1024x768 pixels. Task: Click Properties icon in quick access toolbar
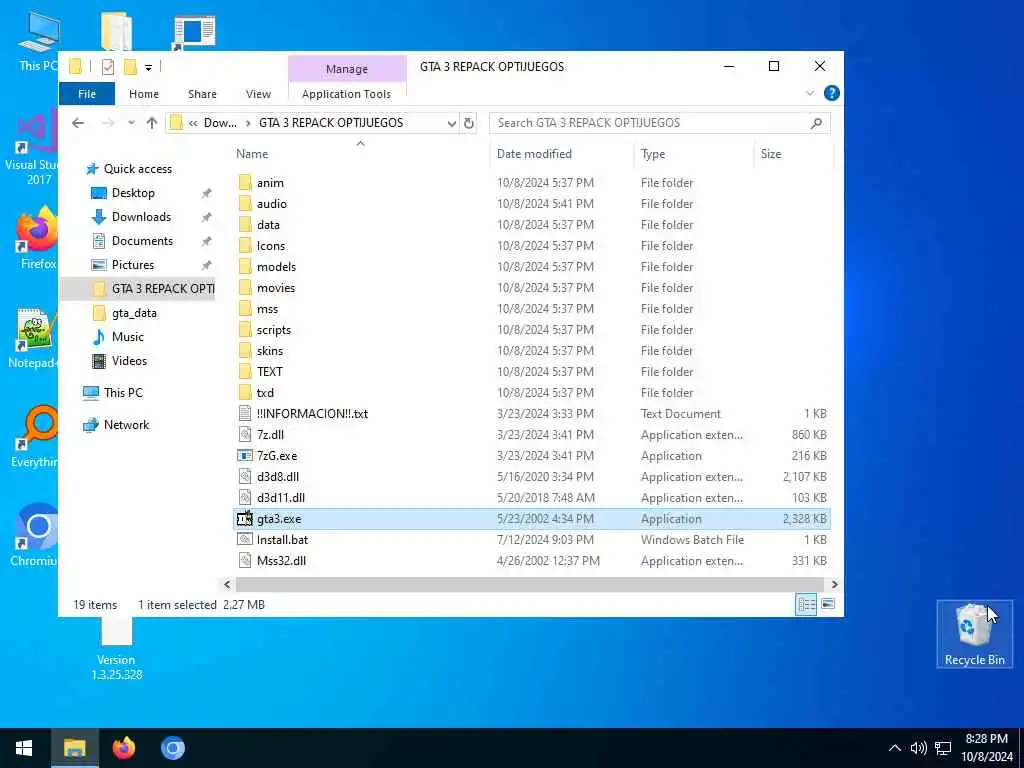108,67
